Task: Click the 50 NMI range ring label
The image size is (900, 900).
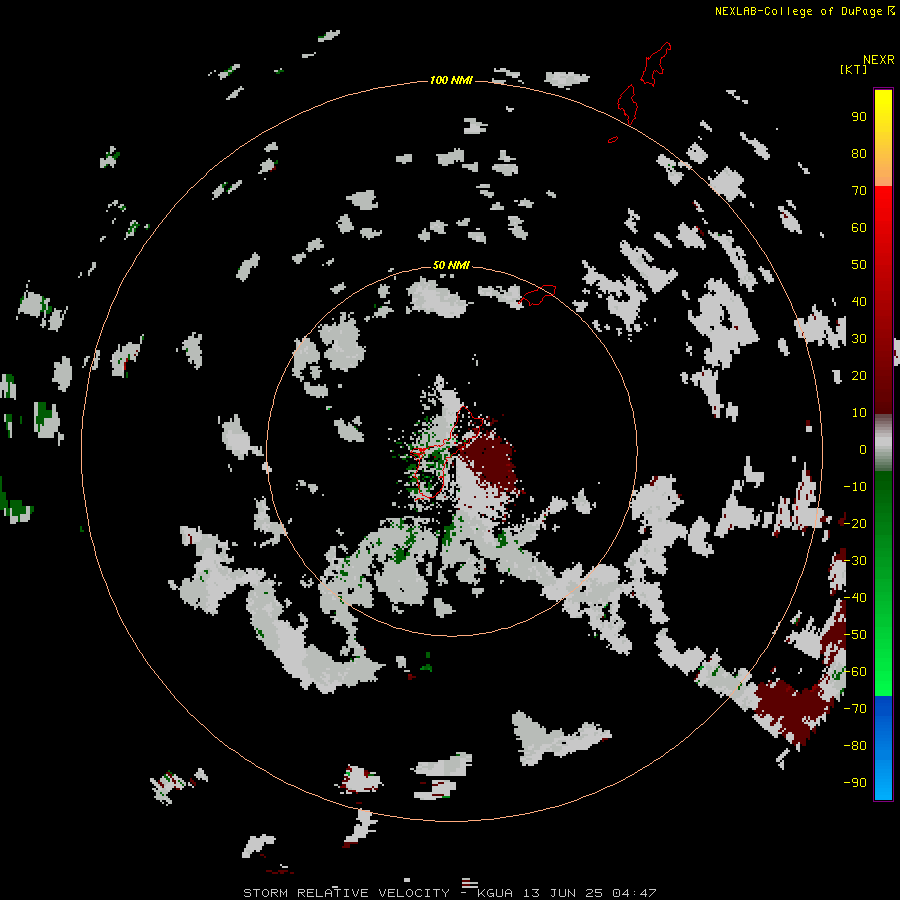Action: click(x=451, y=265)
